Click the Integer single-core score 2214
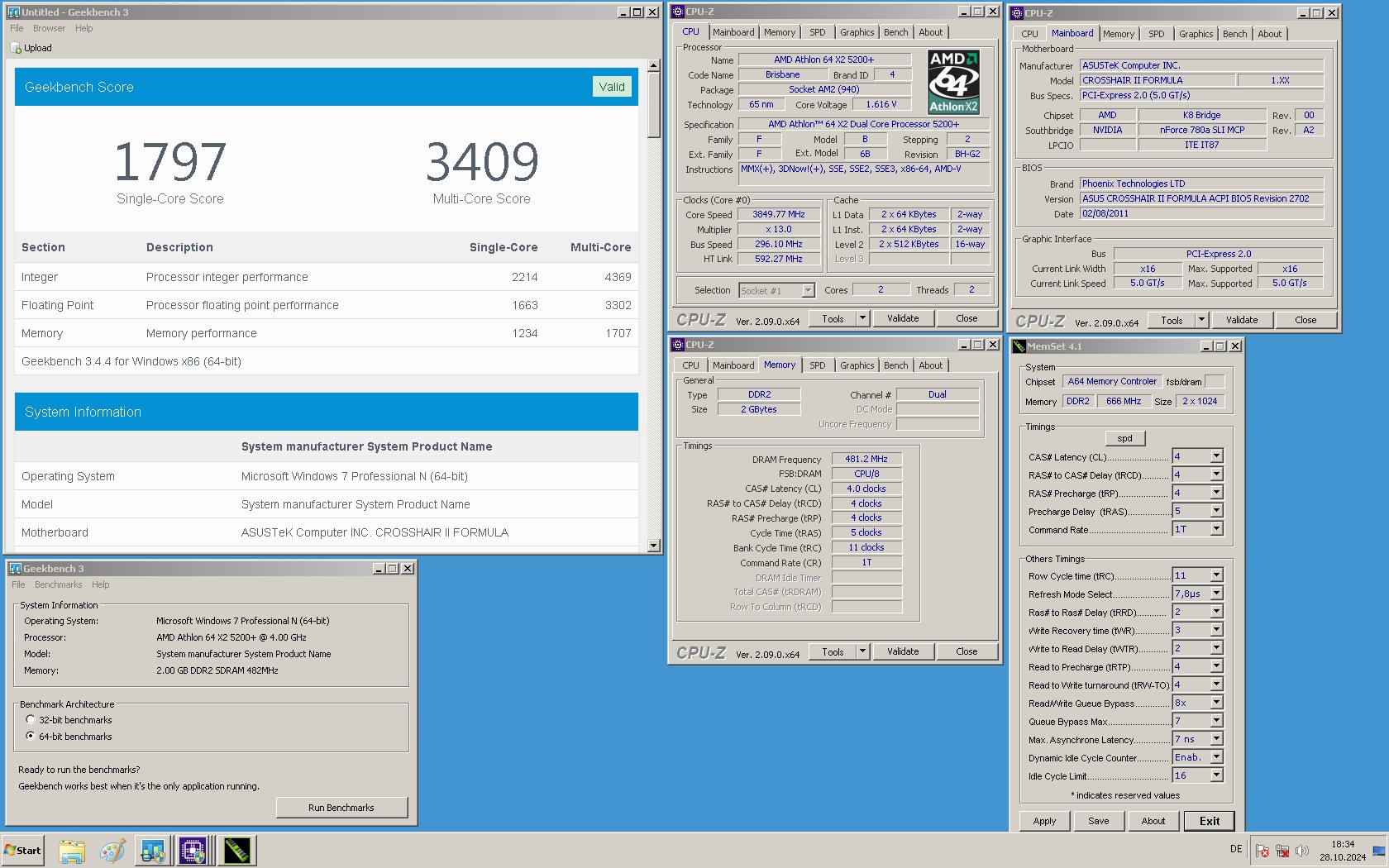 point(524,277)
